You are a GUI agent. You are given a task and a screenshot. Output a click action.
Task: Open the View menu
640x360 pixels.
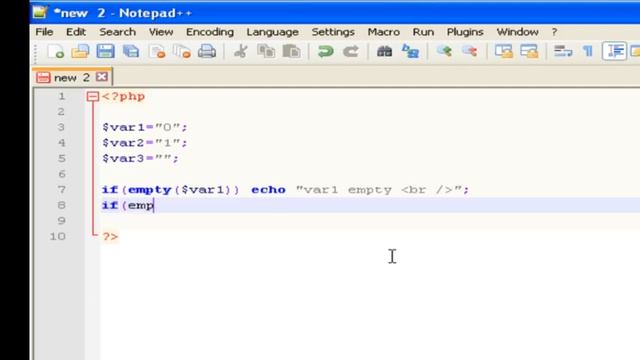[x=161, y=32]
